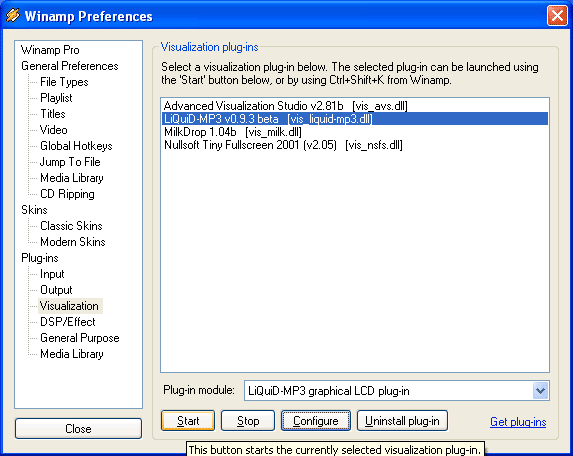The width and height of the screenshot is (573, 456).
Task: Open Modern Skins preferences
Action: (x=73, y=242)
